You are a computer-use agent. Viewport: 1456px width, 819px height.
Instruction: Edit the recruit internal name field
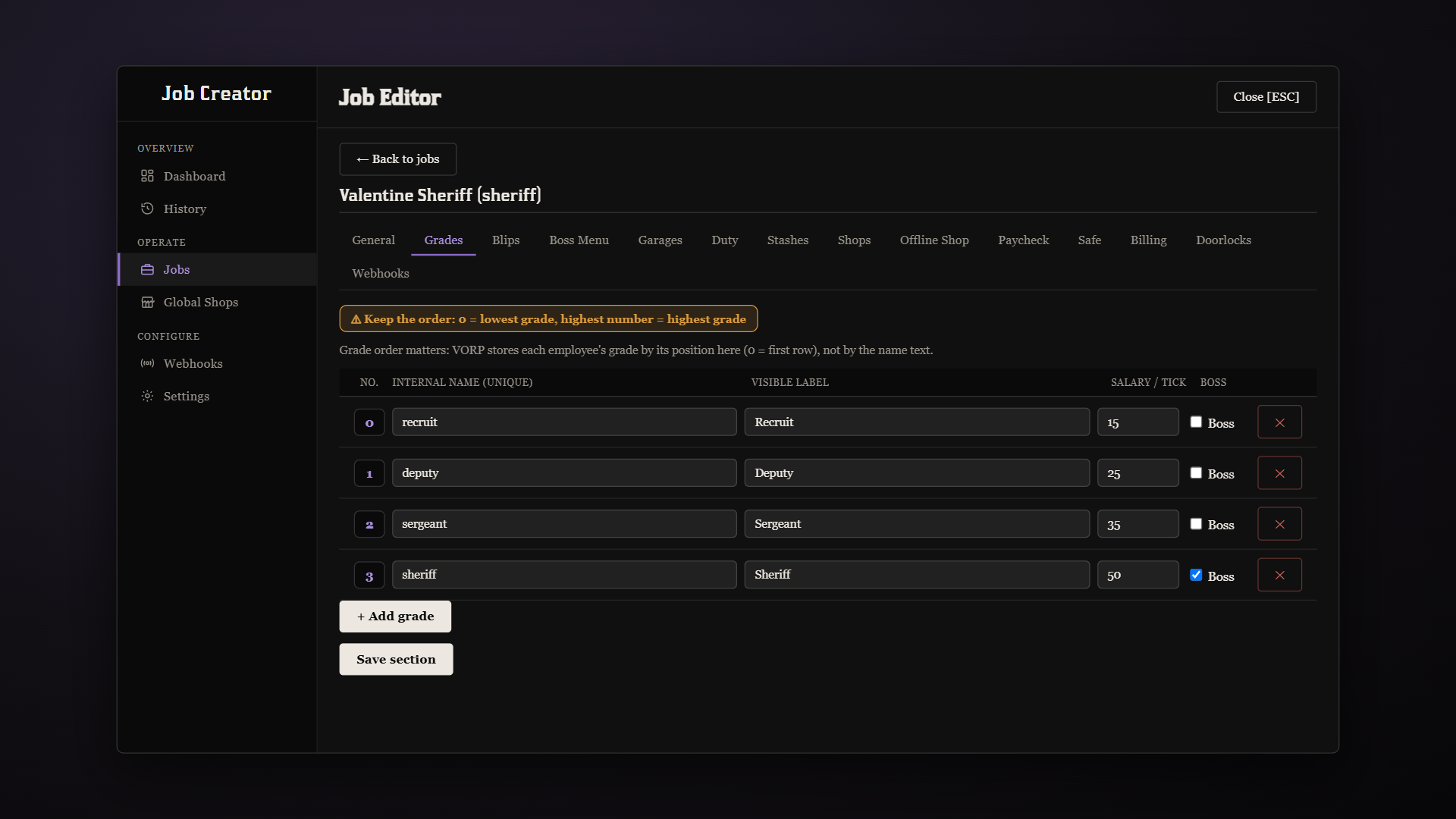[564, 422]
